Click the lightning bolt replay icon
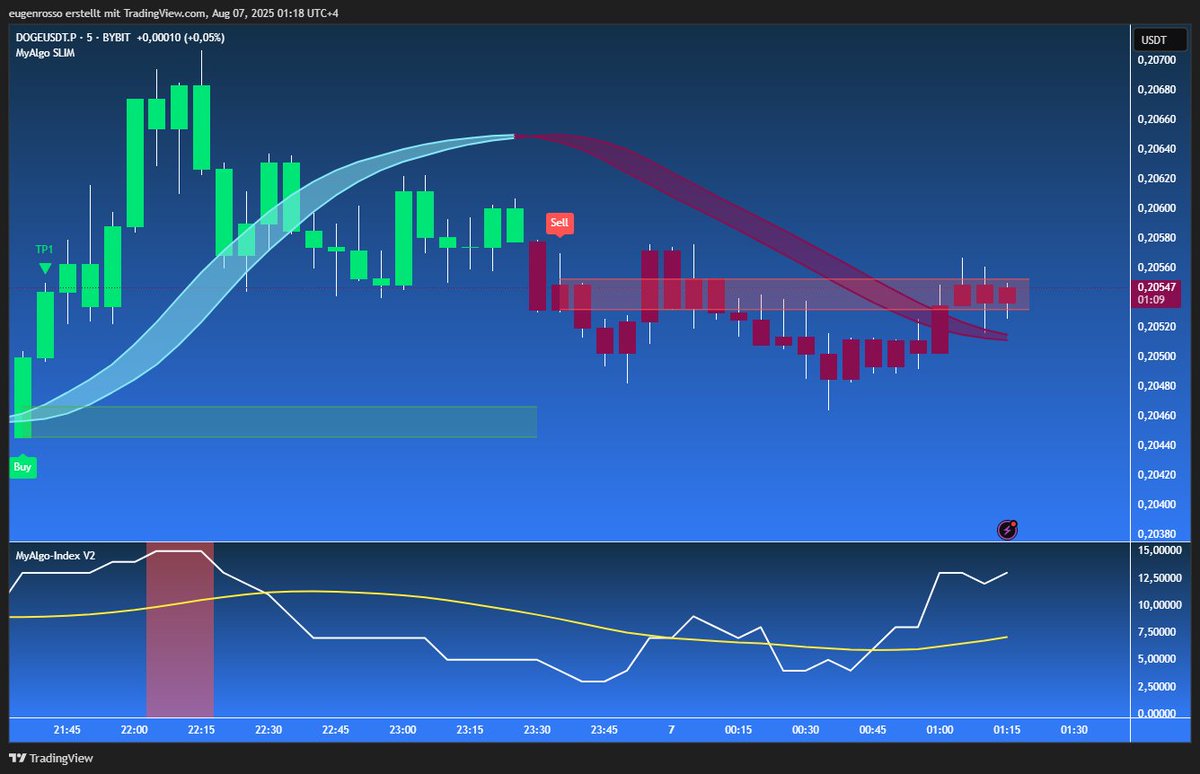1200x774 pixels. pos(1008,530)
